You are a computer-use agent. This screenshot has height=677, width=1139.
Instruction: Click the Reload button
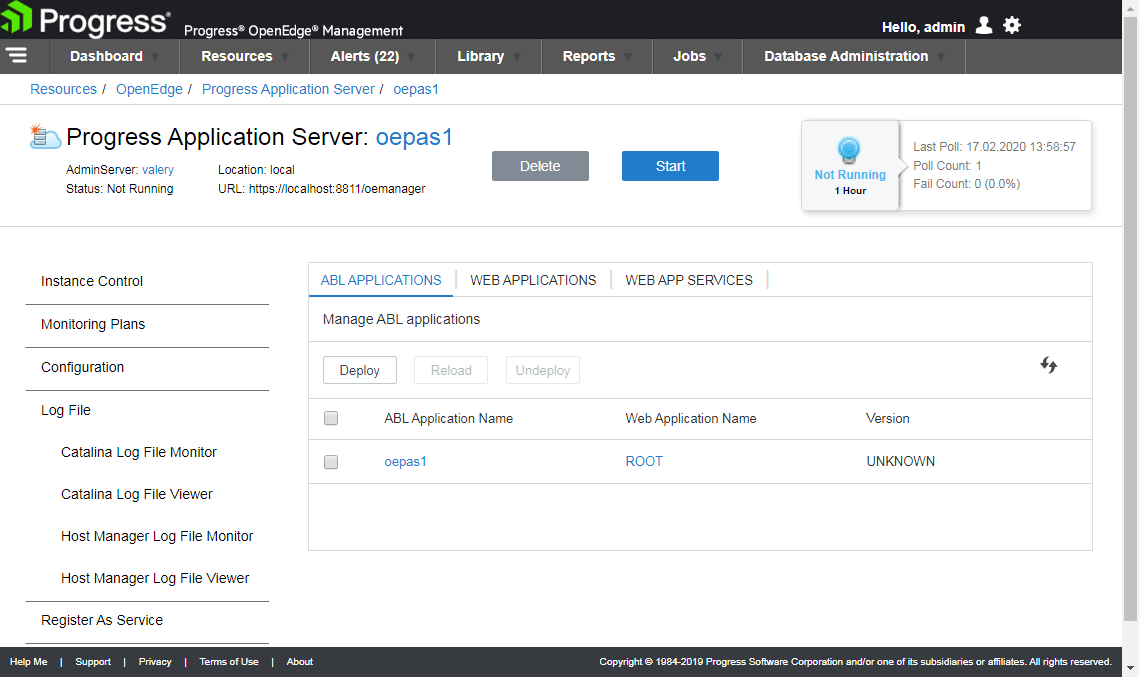tap(451, 370)
